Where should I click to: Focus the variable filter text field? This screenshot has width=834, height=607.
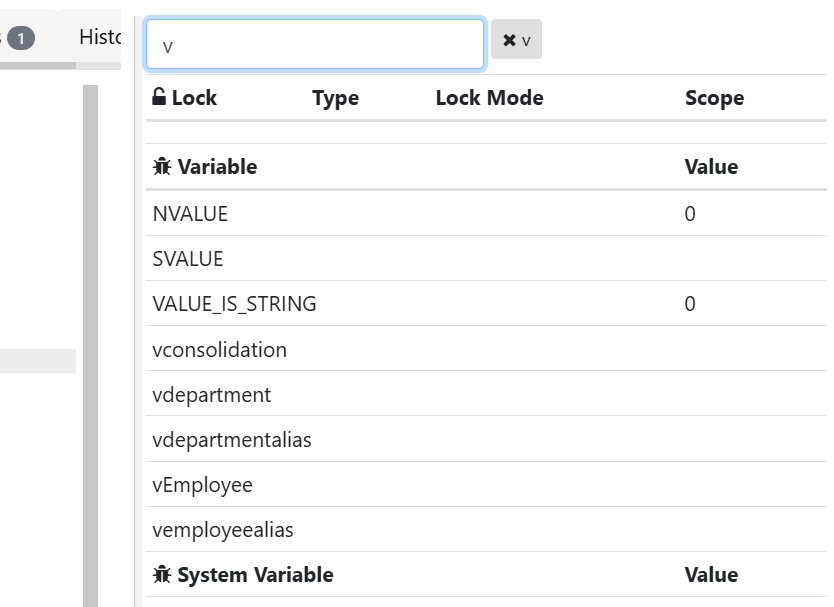click(315, 44)
